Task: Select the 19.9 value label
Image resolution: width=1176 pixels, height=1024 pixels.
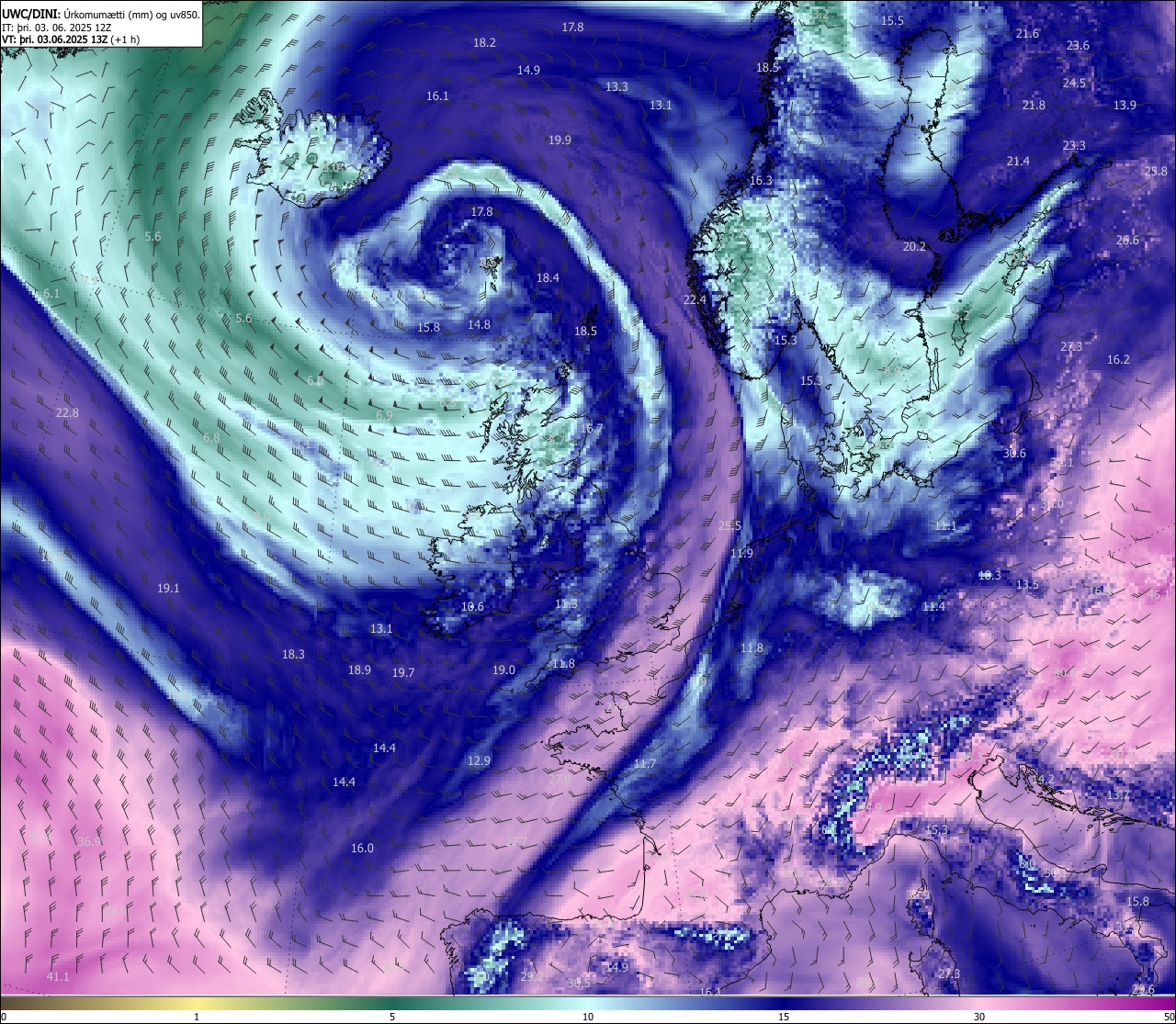Action: point(560,141)
